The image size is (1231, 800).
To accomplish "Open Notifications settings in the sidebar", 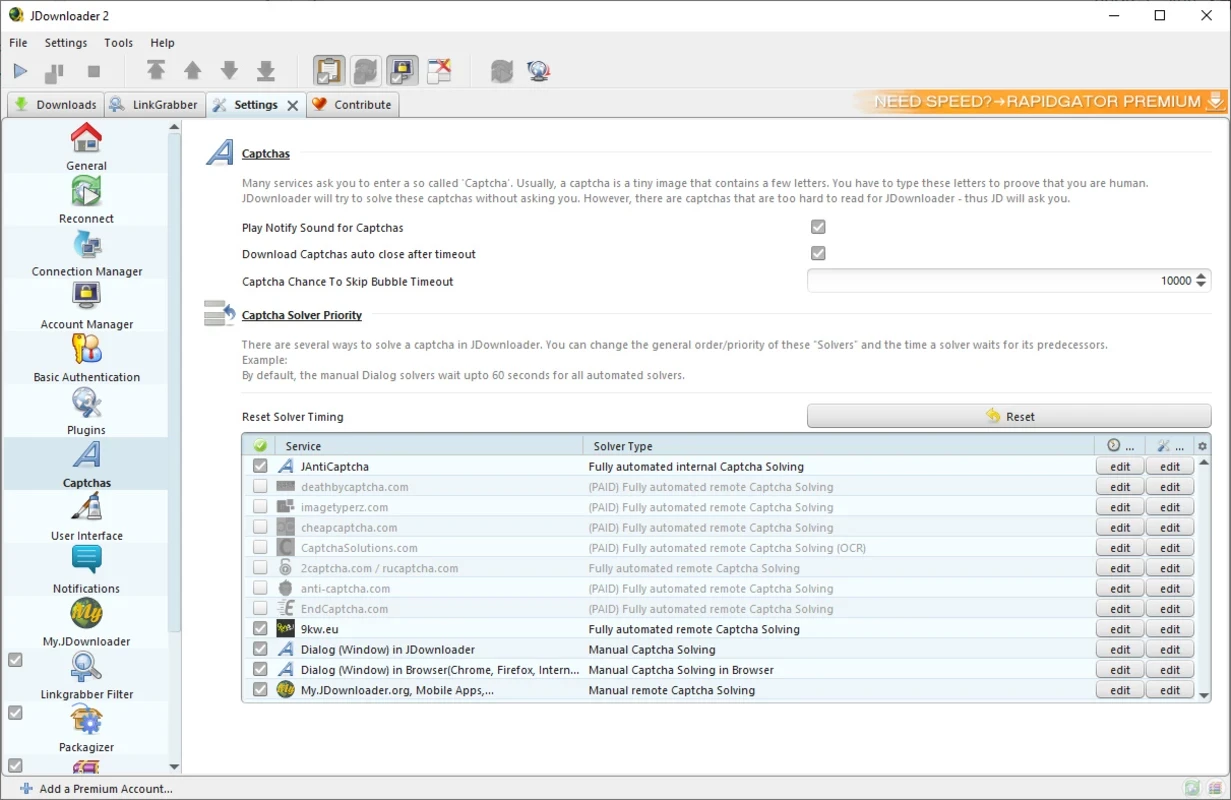I will 86,570.
